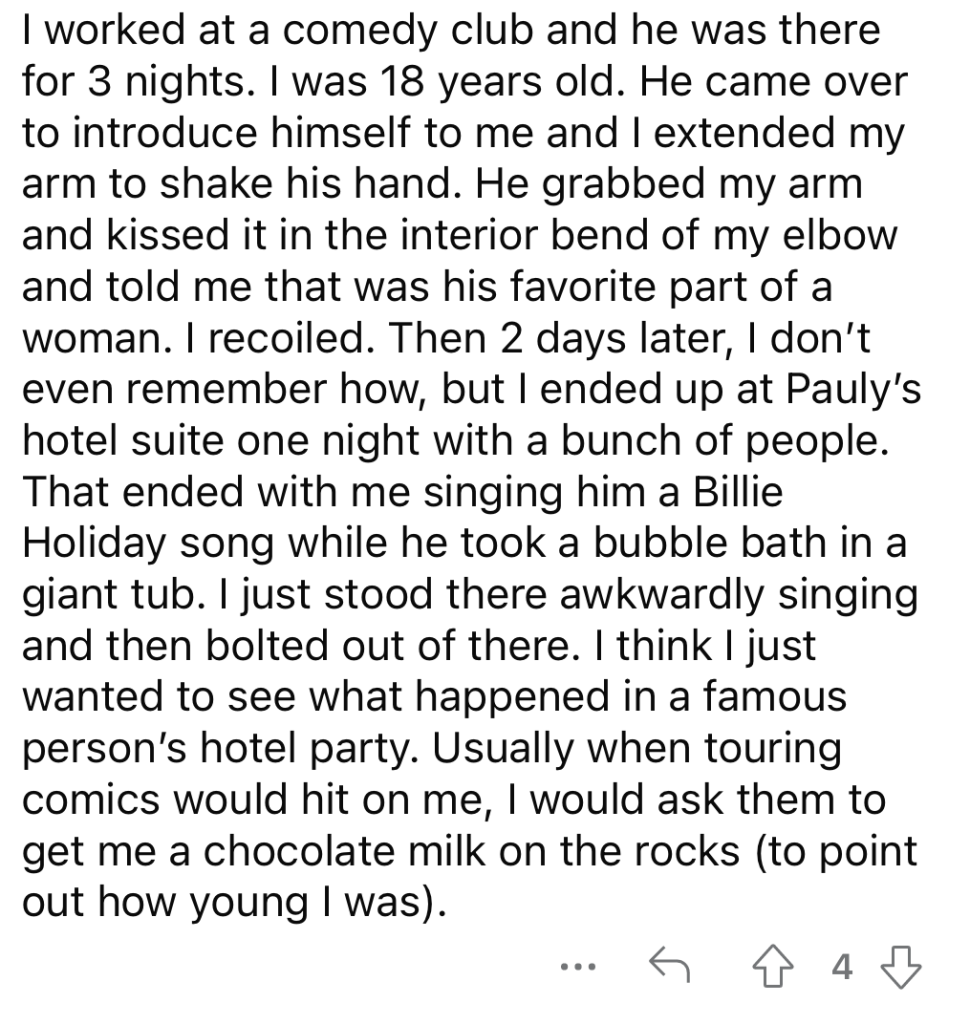Upvote this comment
The image size is (970, 1024).
[x=773, y=966]
